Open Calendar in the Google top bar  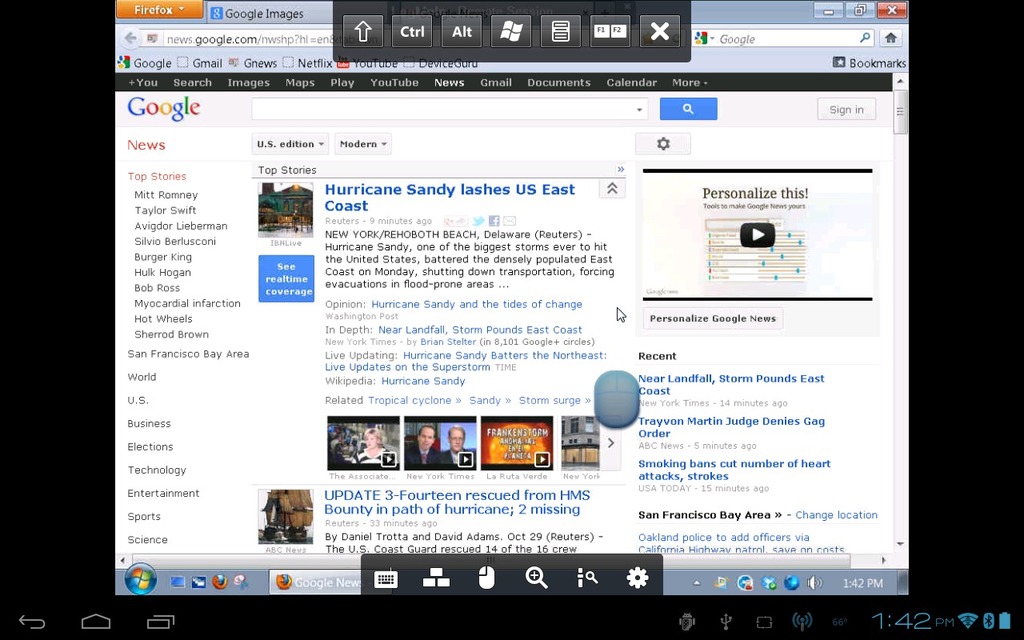pyautogui.click(x=632, y=82)
